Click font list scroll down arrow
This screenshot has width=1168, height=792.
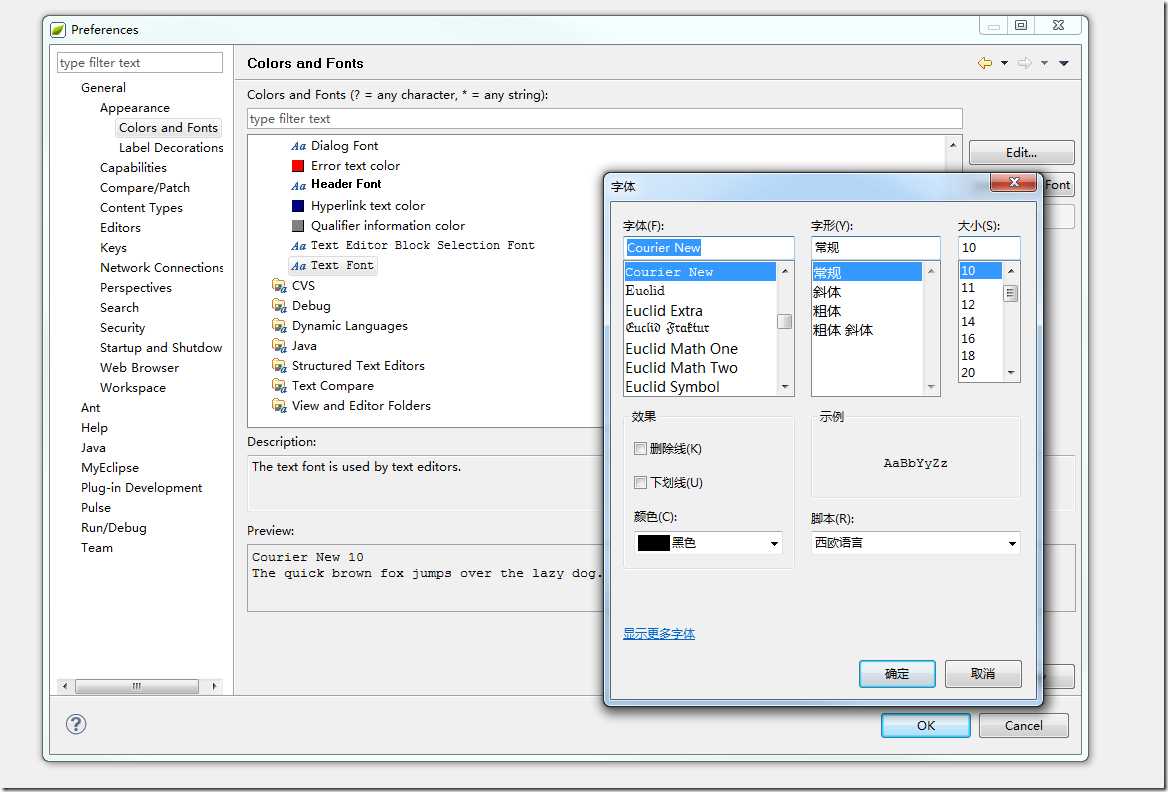(785, 387)
